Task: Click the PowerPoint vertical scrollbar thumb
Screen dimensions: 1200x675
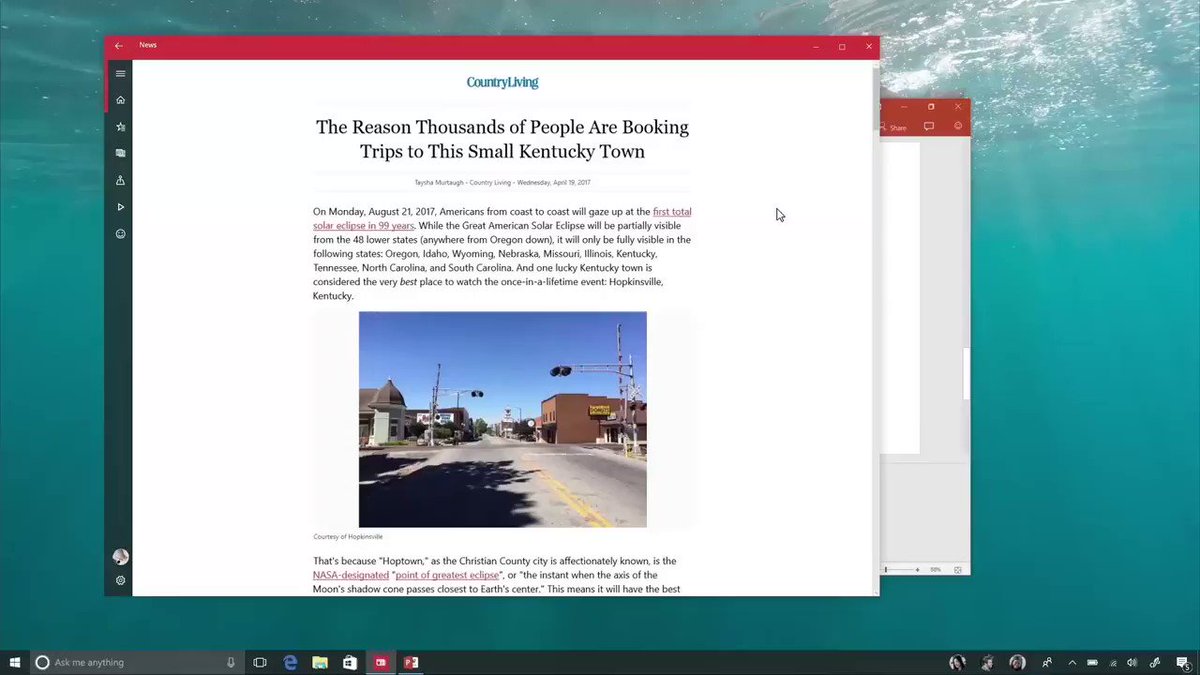Action: tap(966, 374)
